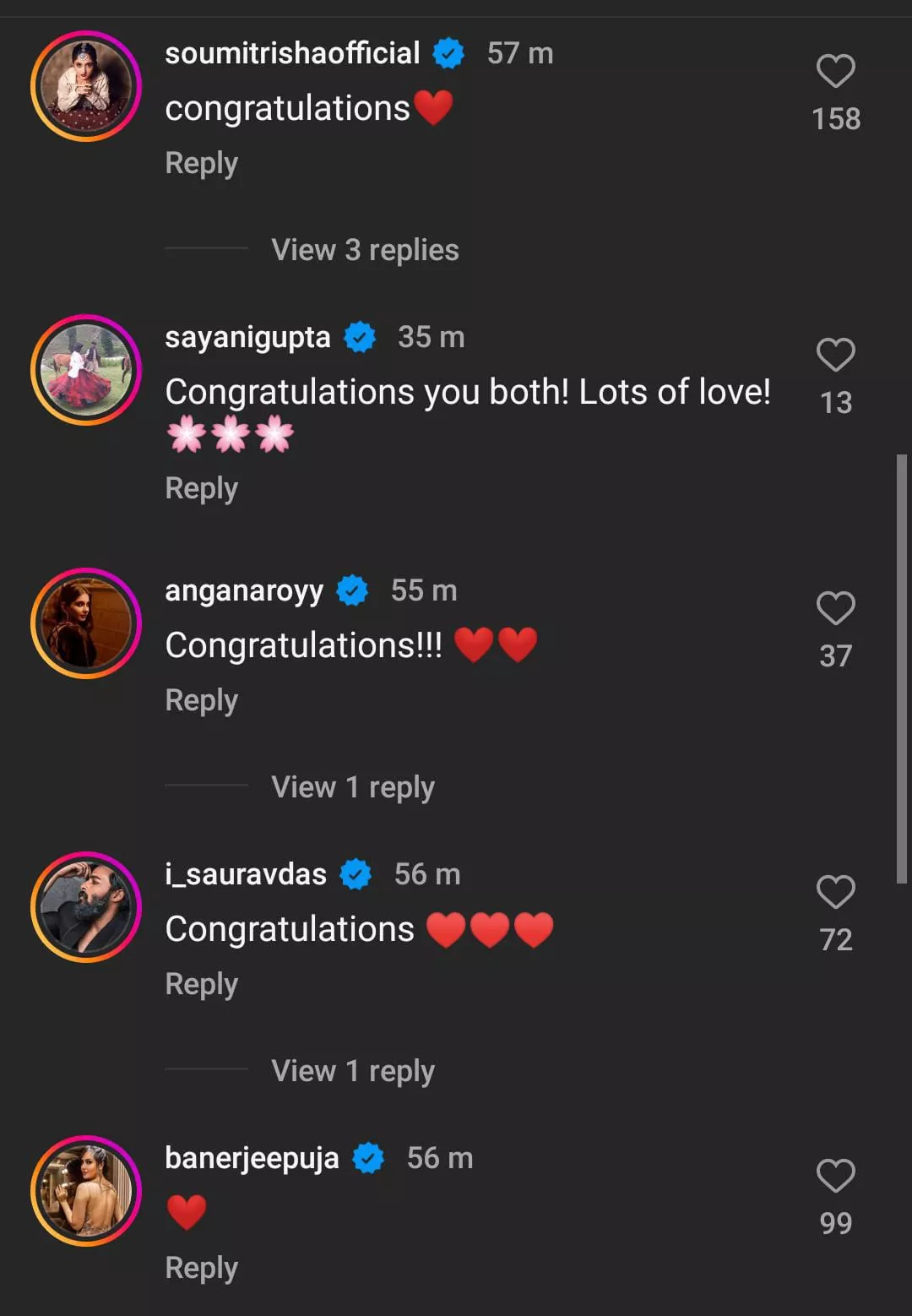912x1316 pixels.
Task: View i_sauravdas's profile avatar
Action: click(86, 907)
